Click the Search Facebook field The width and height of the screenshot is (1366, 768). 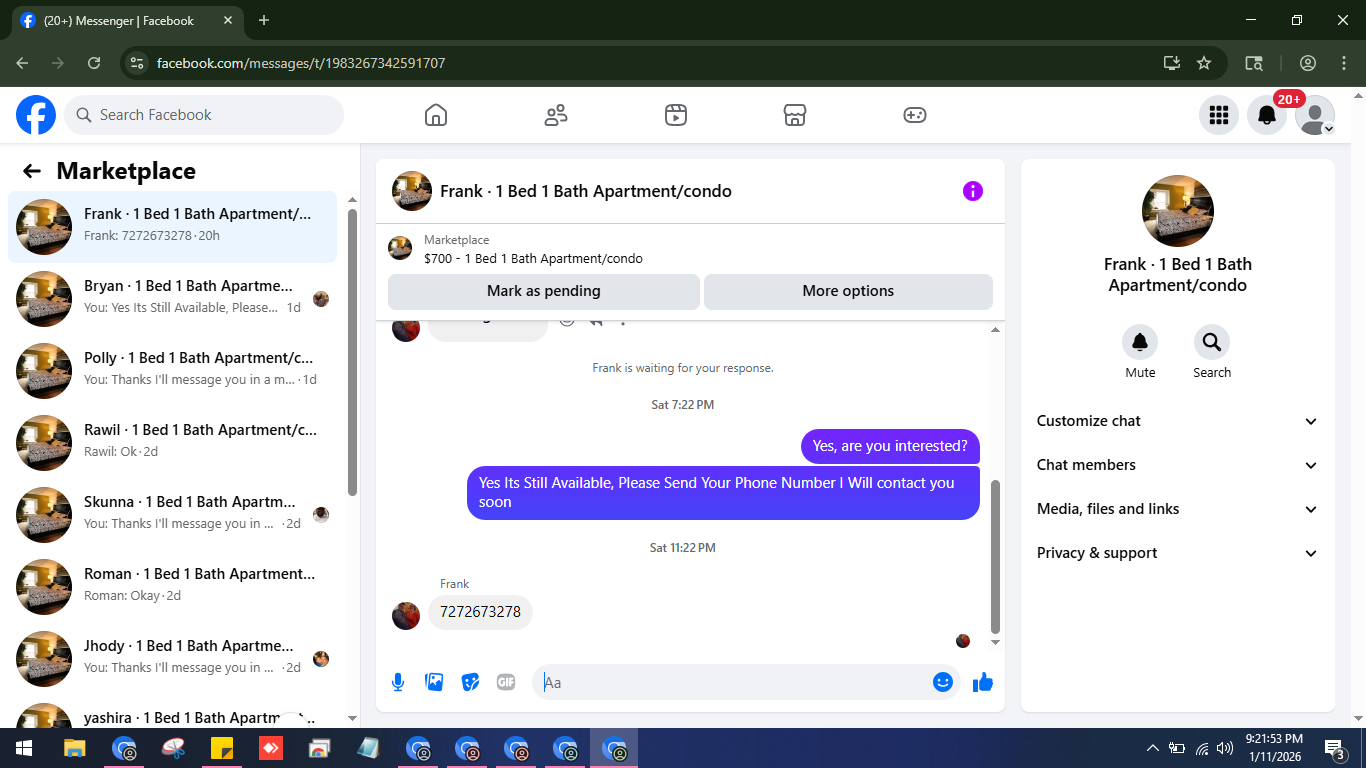(x=204, y=115)
